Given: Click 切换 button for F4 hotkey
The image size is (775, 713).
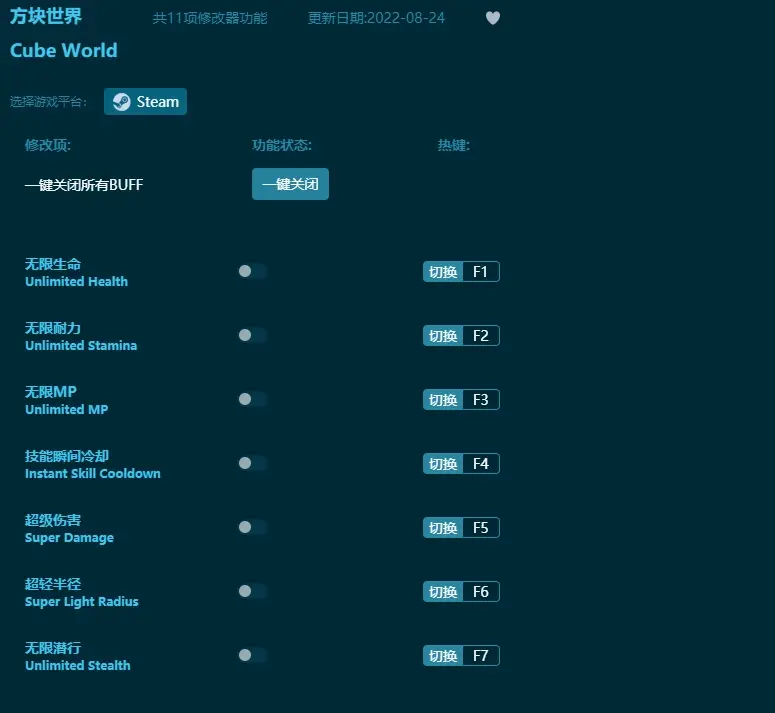Looking at the screenshot, I should (x=443, y=463).
